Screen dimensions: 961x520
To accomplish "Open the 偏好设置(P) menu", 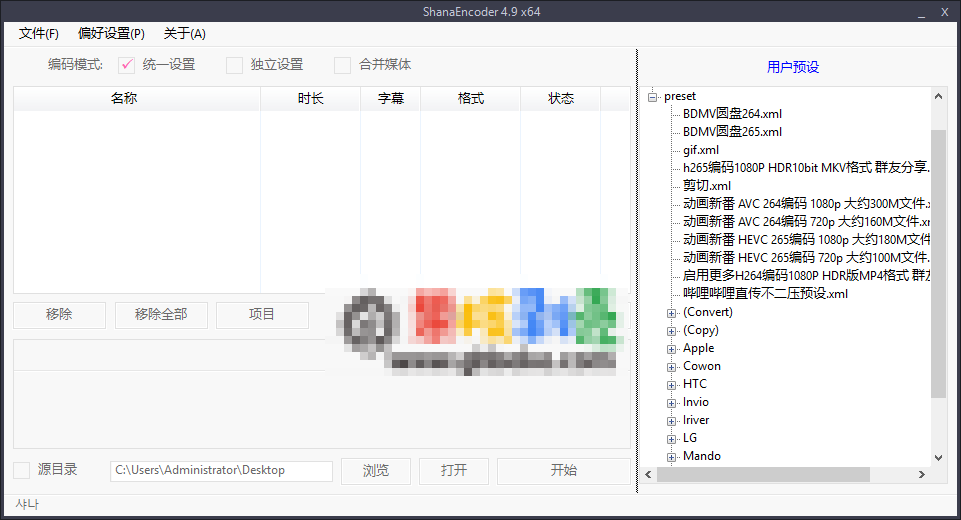I will click(111, 33).
